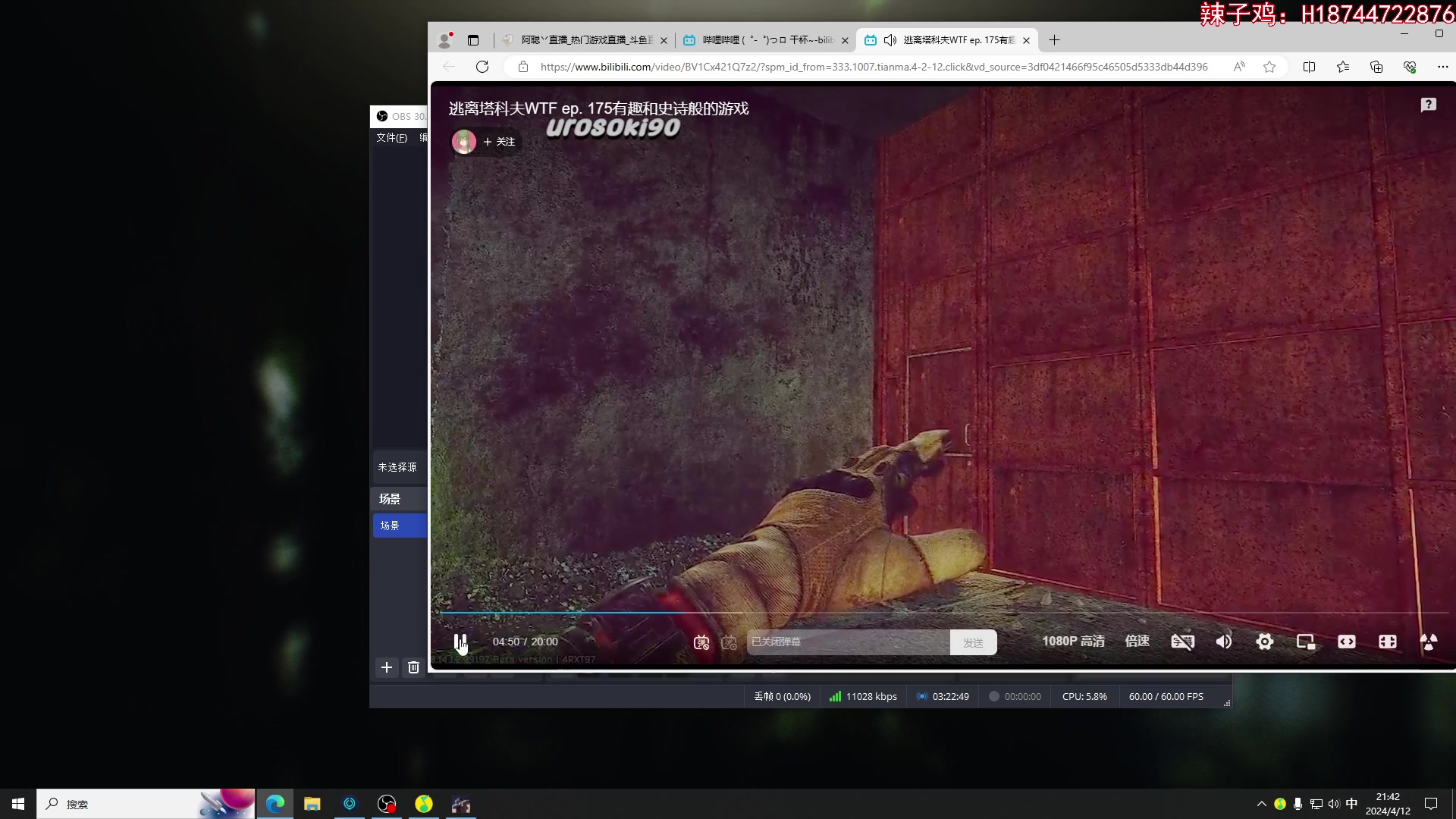Open the player settings gear
The height and width of the screenshot is (819, 1456).
1265,642
